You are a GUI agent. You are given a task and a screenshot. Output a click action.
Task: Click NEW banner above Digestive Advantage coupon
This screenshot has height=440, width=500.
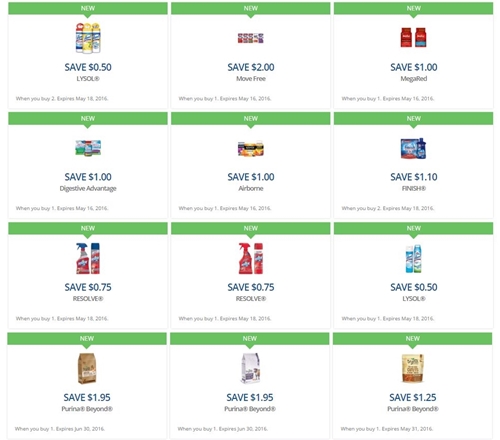click(88, 119)
